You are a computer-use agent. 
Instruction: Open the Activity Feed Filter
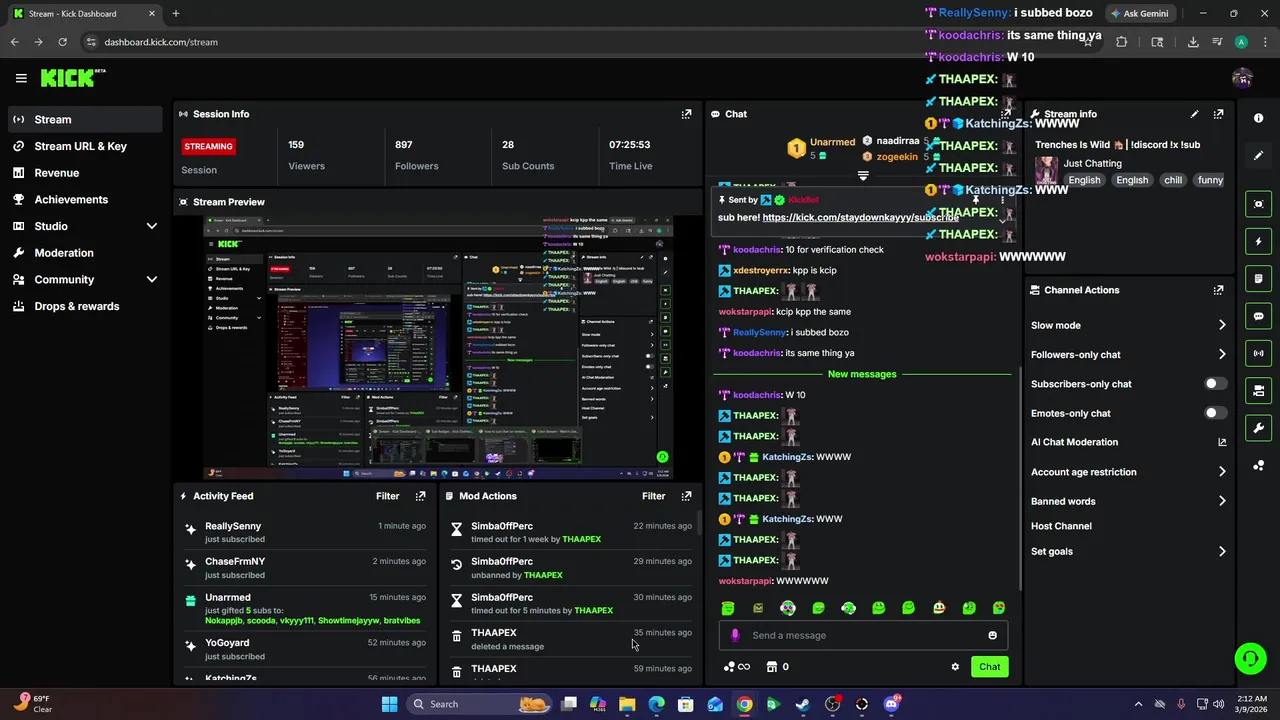(388, 496)
